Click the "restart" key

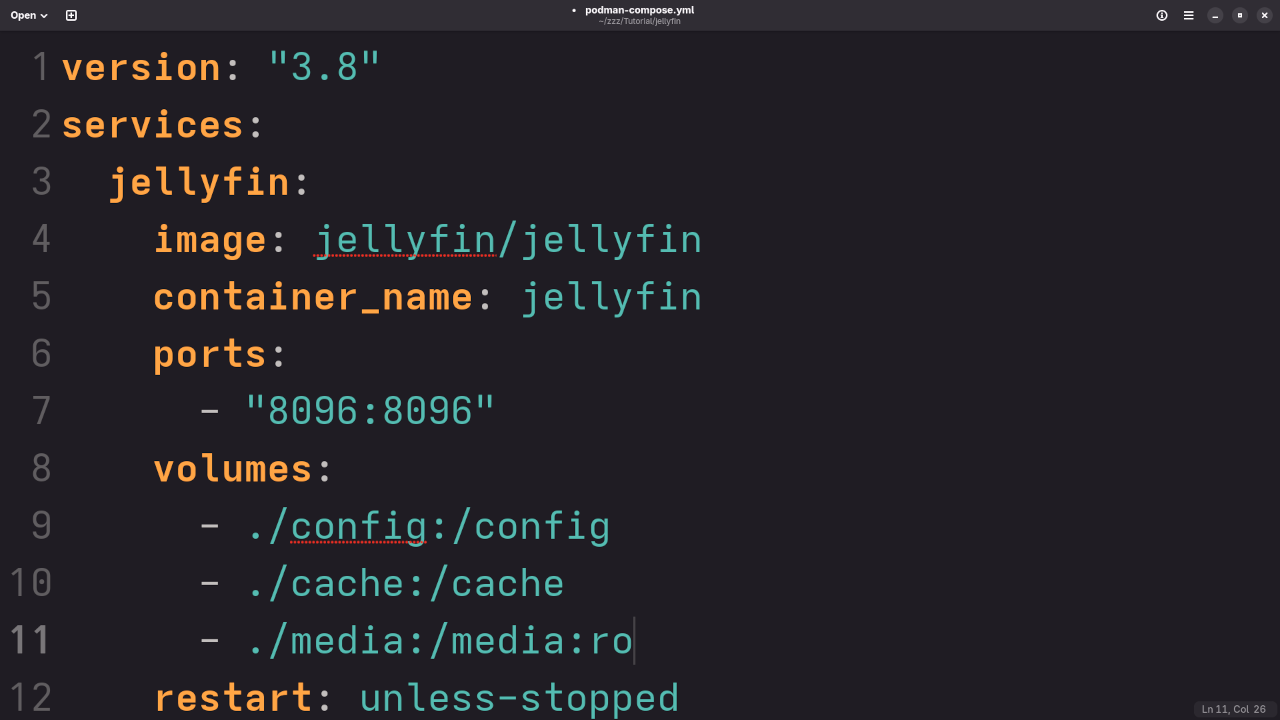click(233, 698)
